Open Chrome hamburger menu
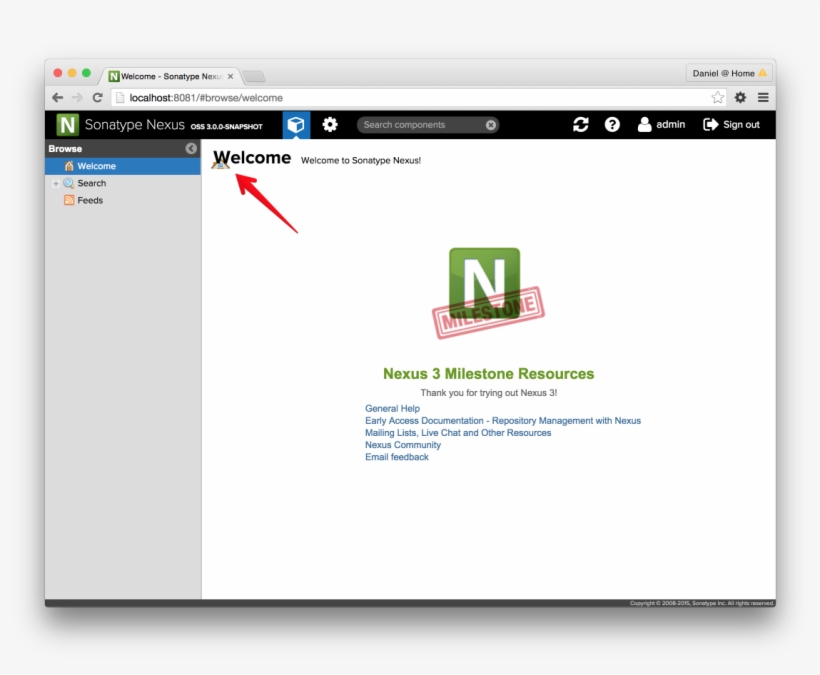820x675 pixels. tap(763, 98)
